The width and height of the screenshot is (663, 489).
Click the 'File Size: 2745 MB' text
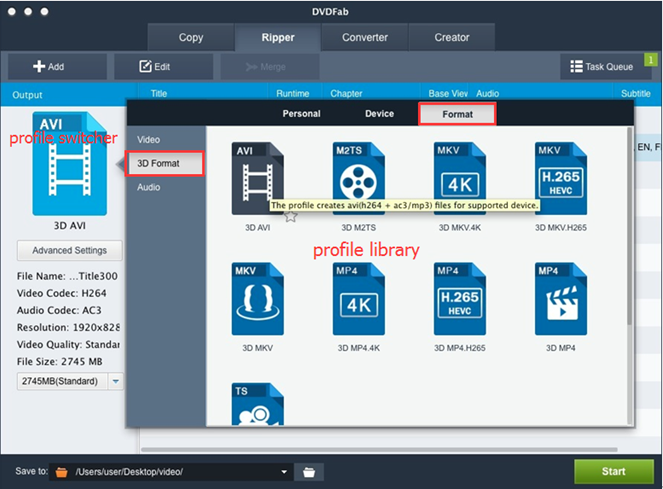pyautogui.click(x=60, y=362)
